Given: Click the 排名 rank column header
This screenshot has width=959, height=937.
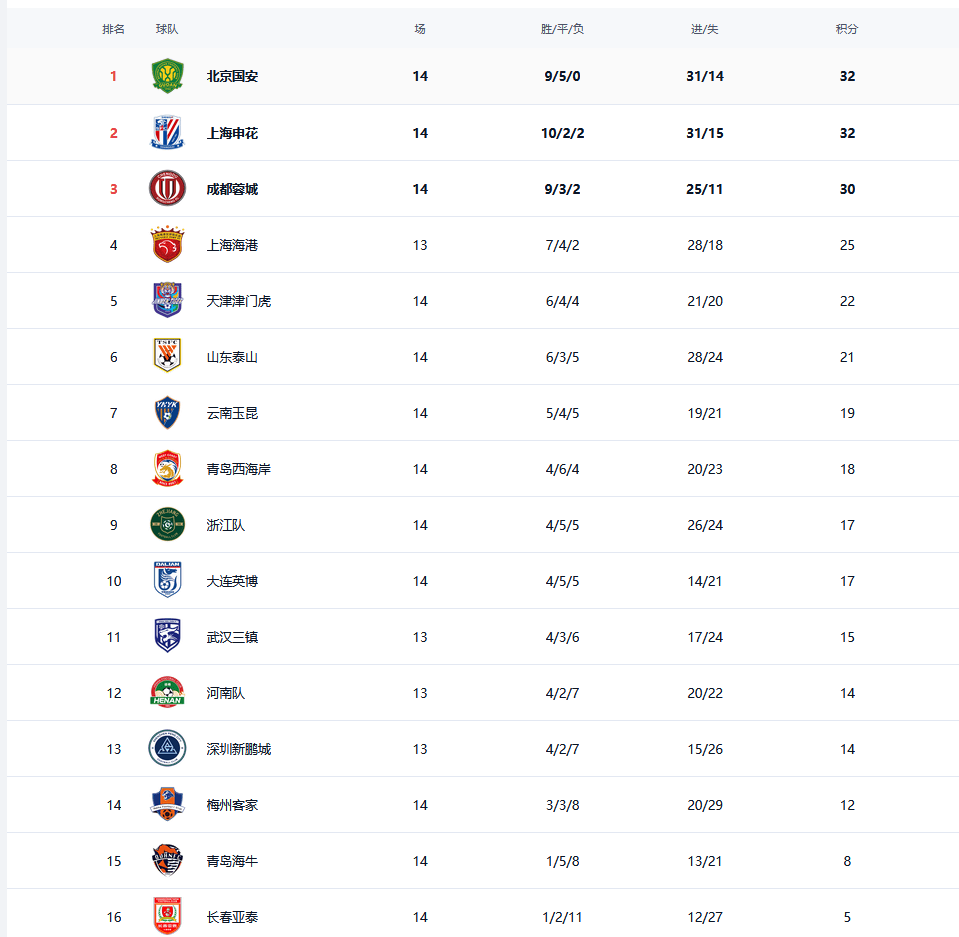Looking at the screenshot, I should (x=113, y=29).
